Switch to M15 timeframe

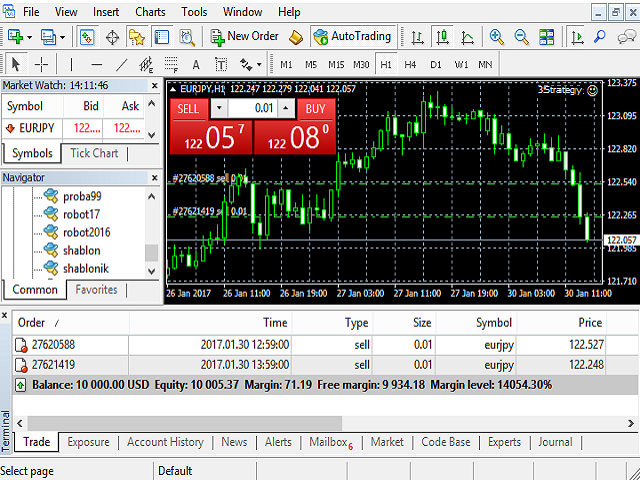[336, 64]
